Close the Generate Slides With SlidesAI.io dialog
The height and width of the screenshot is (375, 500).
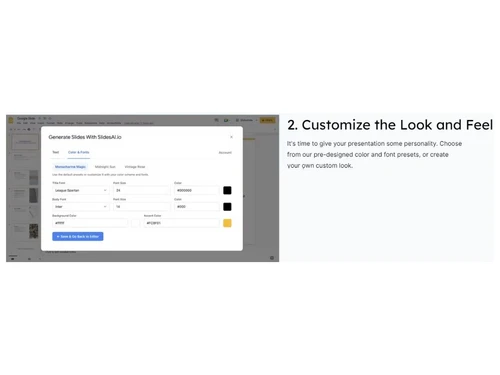coord(231,137)
